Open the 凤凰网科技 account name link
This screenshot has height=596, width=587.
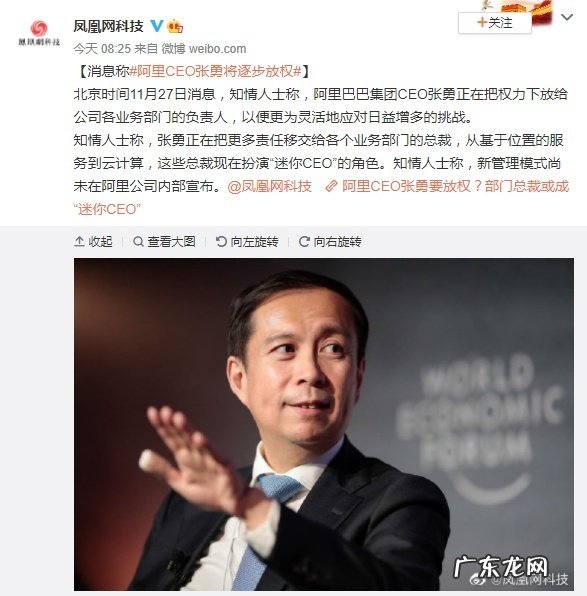coord(108,26)
